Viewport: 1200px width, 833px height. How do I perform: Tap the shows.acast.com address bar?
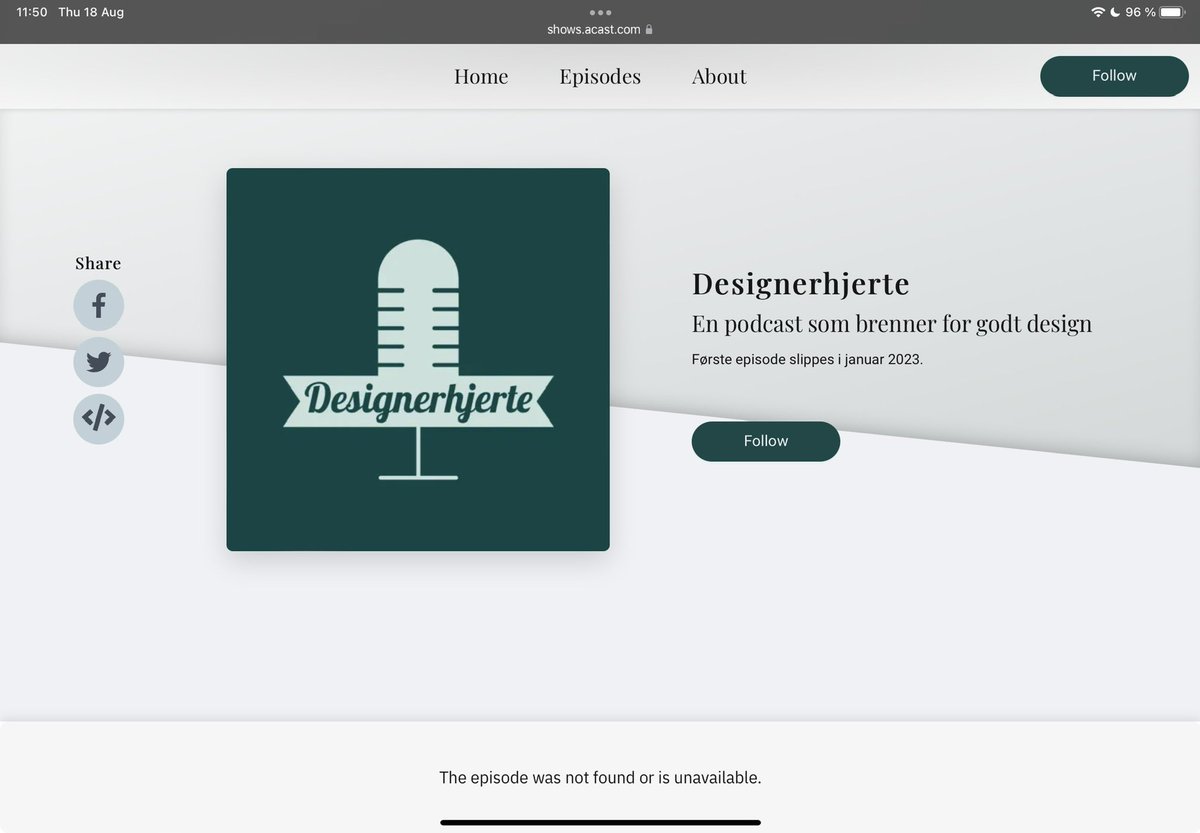pyautogui.click(x=600, y=29)
